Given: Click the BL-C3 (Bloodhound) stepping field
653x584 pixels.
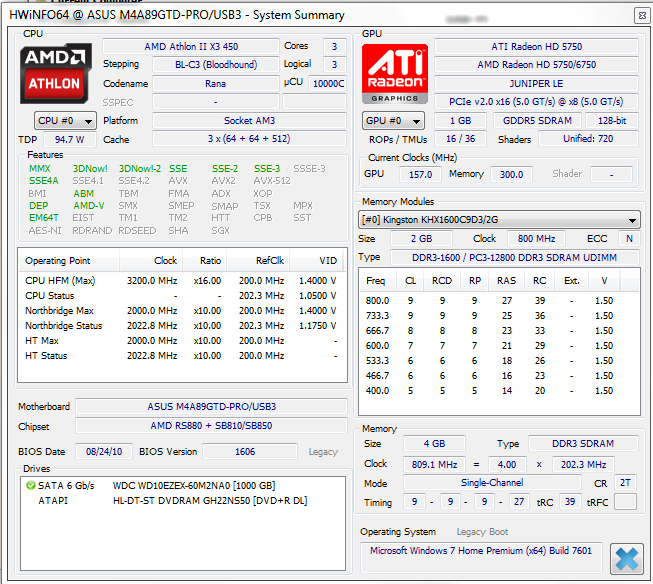Looking at the screenshot, I should point(216,65).
